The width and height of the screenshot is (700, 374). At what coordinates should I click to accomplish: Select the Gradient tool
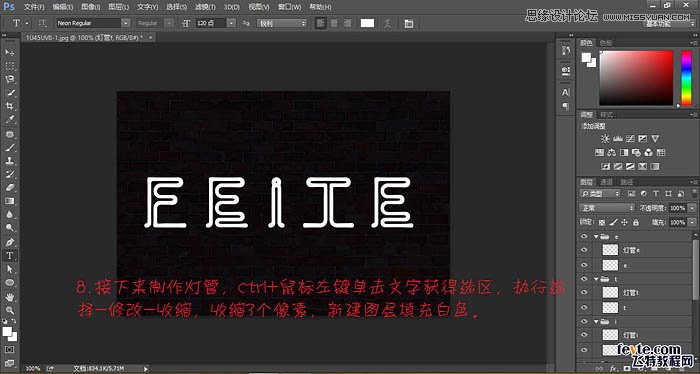(9, 201)
